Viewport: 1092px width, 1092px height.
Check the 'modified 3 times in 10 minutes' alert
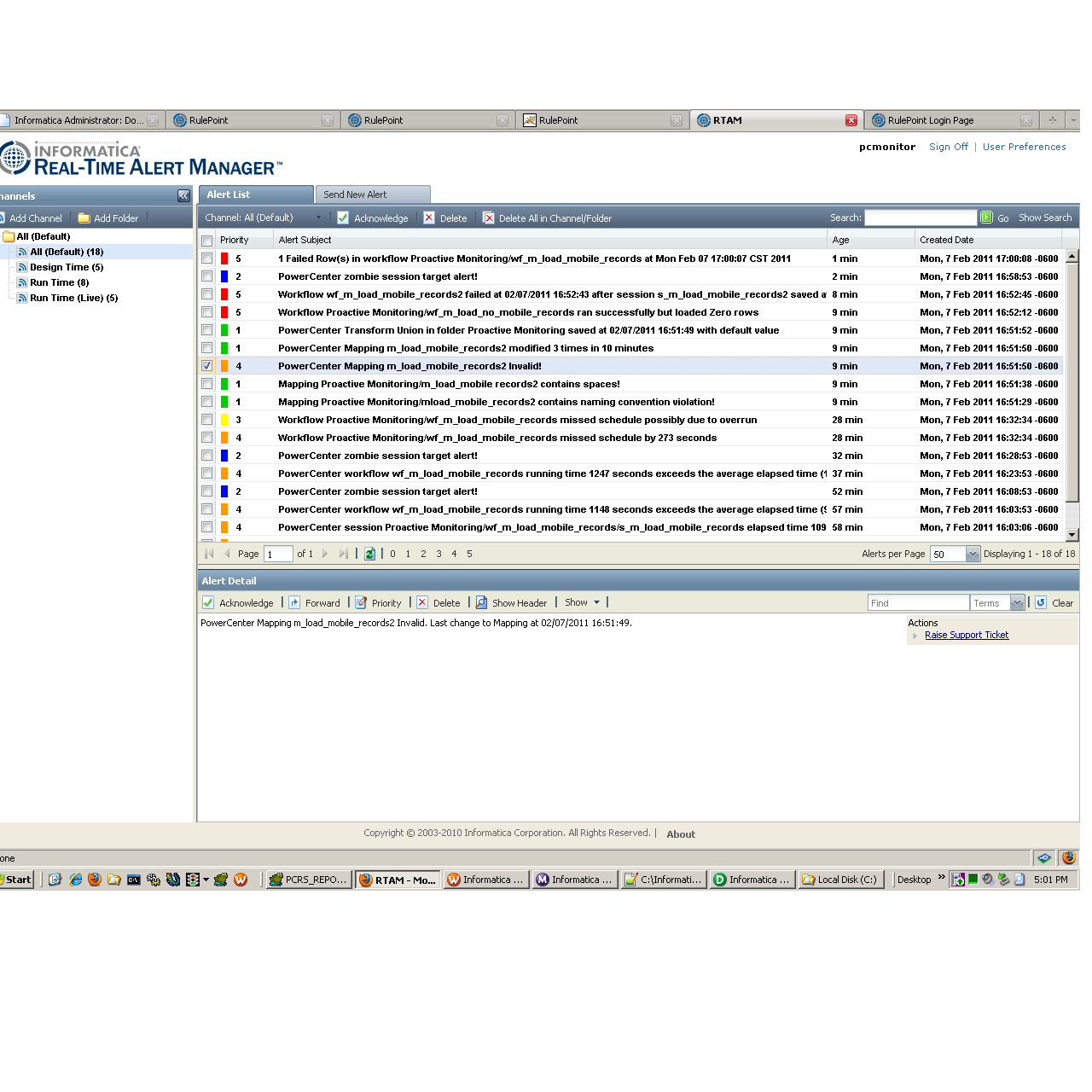click(x=206, y=348)
